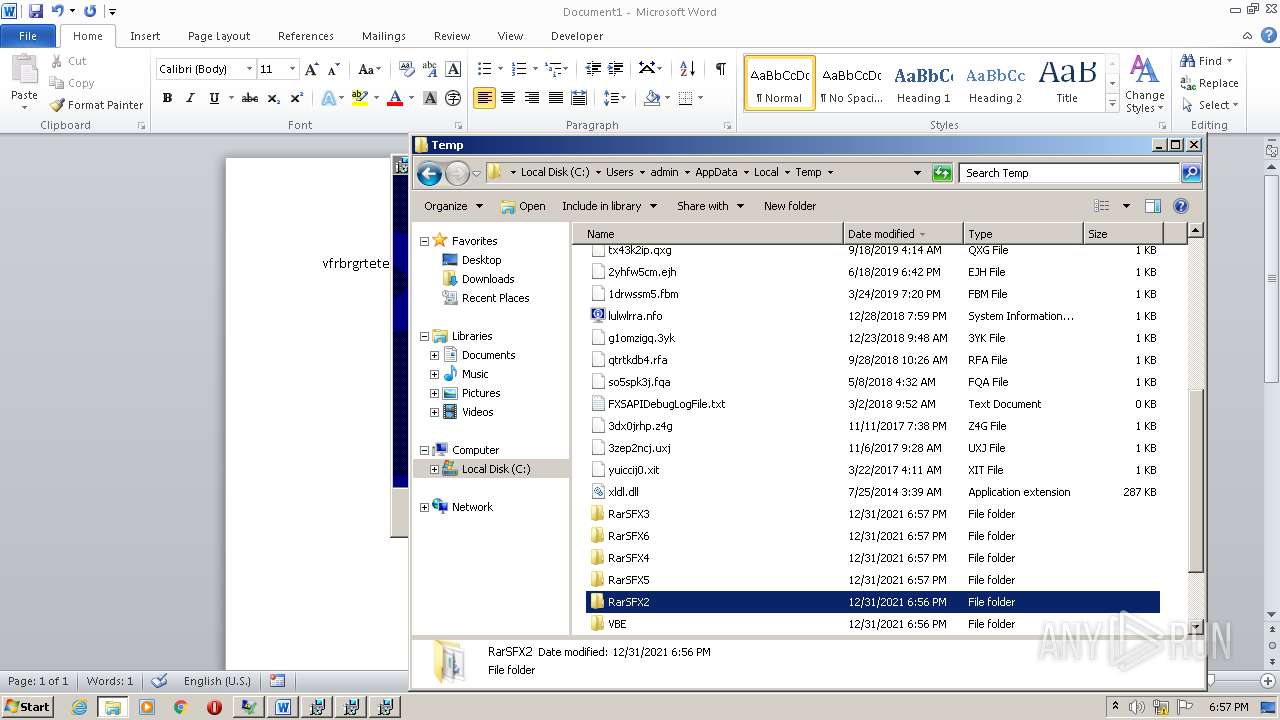Click the Sort icon

[x=687, y=69]
